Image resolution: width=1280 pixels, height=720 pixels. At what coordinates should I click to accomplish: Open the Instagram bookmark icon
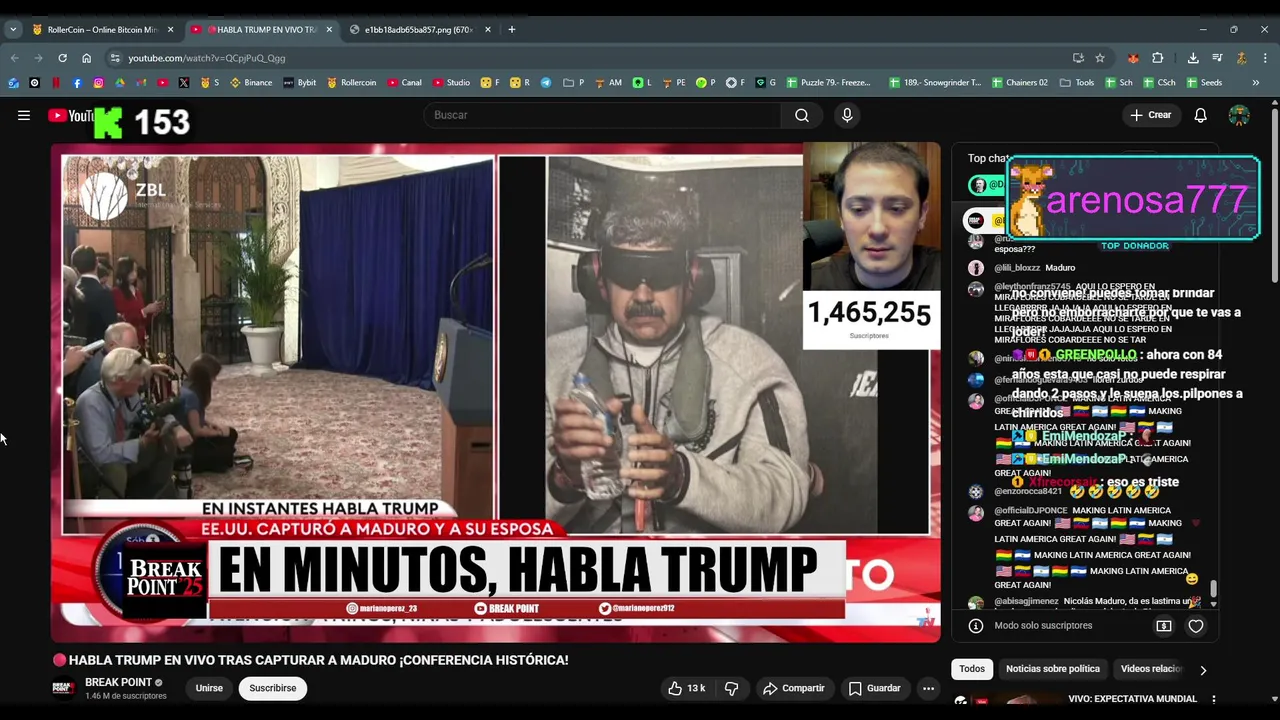click(98, 83)
